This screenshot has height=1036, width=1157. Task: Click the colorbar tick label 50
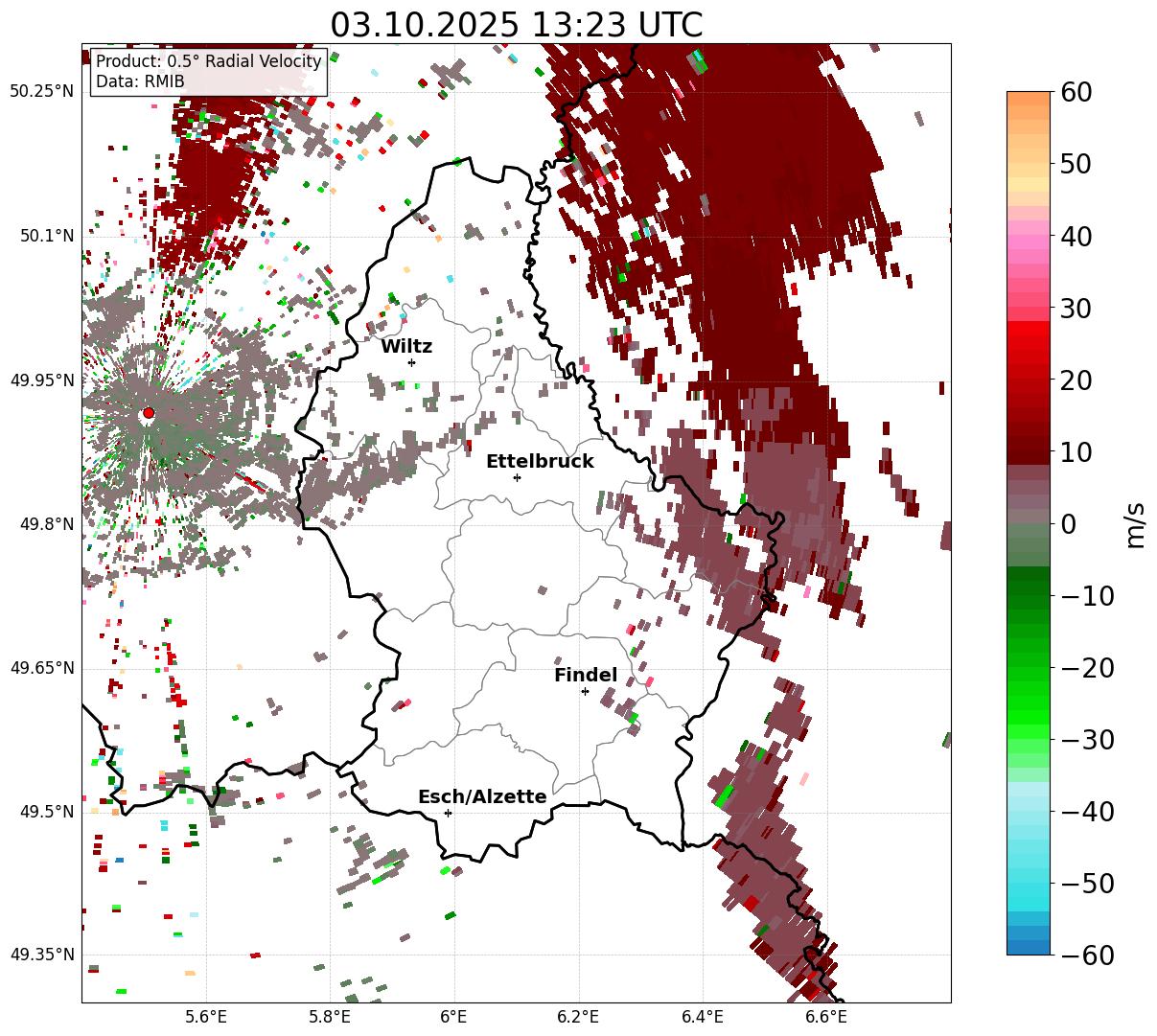(x=1076, y=164)
